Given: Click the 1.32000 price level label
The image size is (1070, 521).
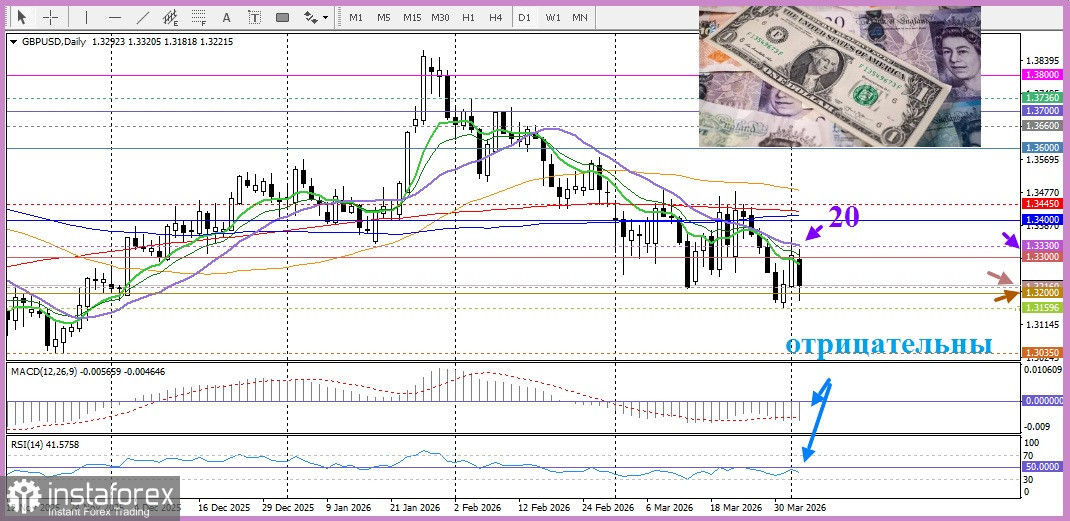Looking at the screenshot, I should (1041, 292).
